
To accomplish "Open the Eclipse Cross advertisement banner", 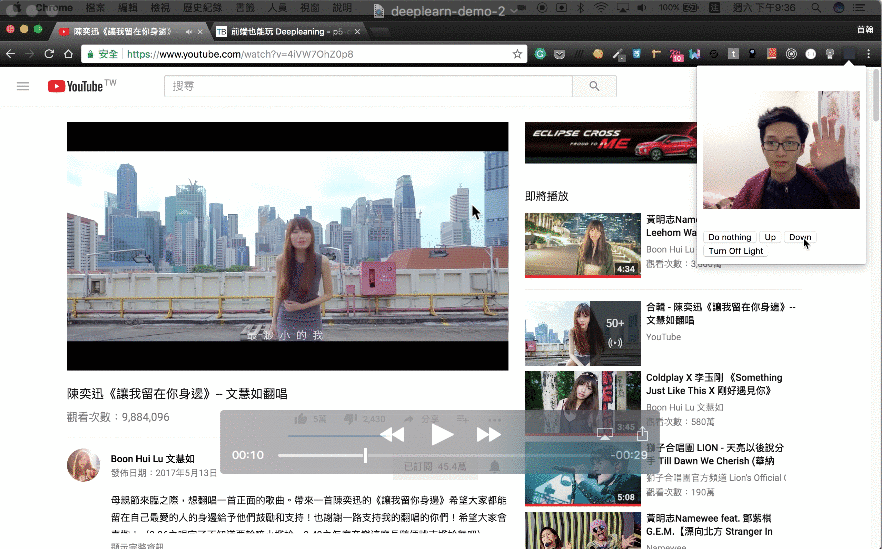I will pyautogui.click(x=610, y=143).
